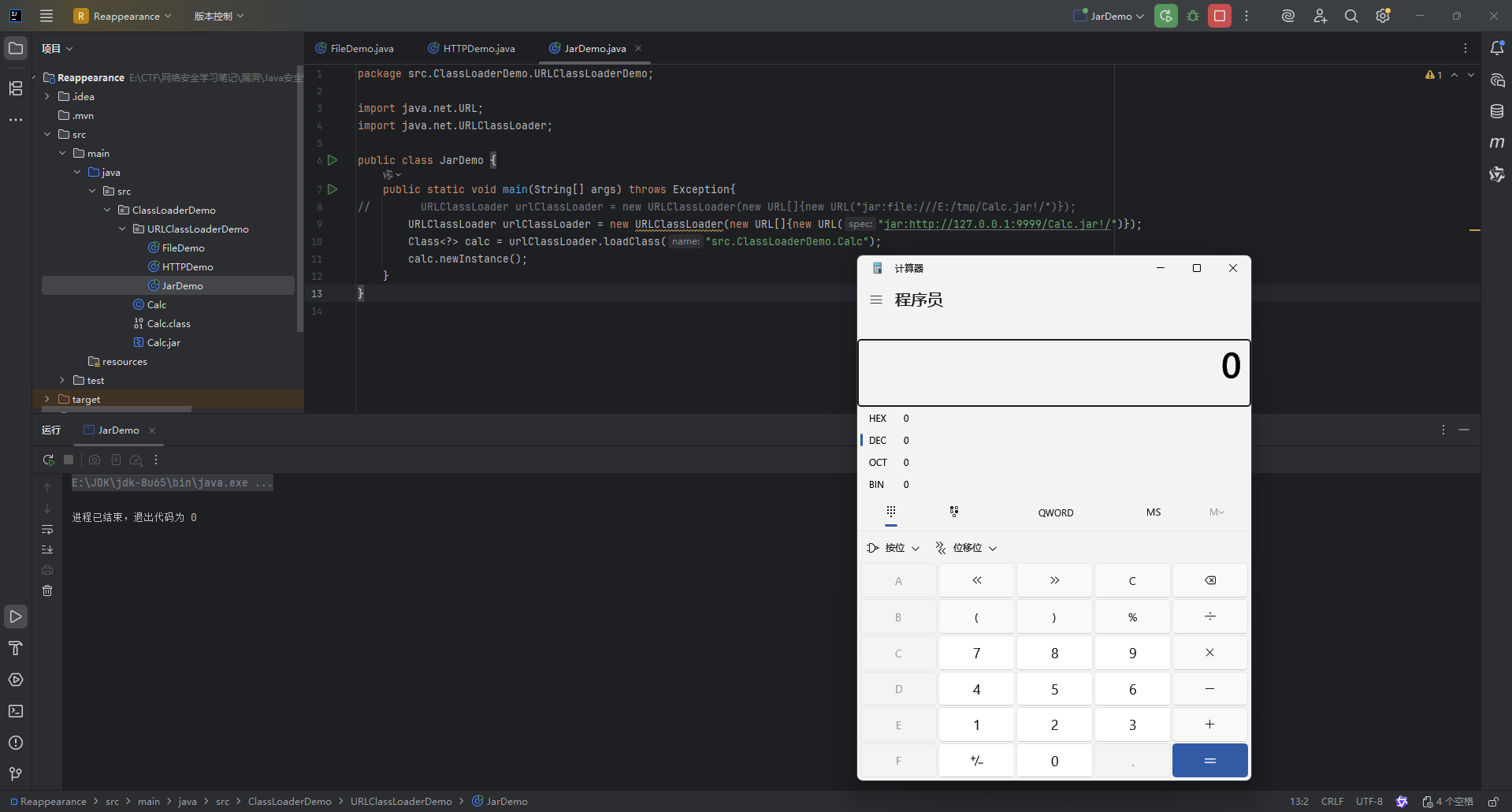Open the Maven tool window
This screenshot has width=1512, height=812.
[x=1497, y=143]
